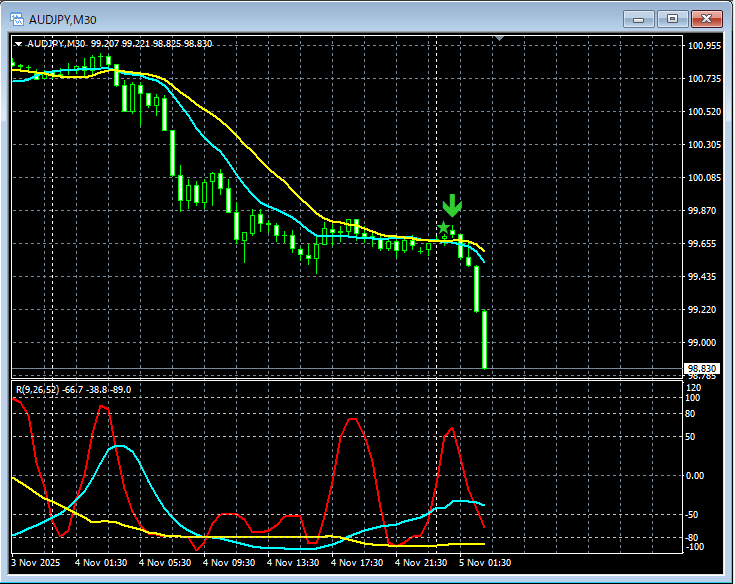
Task: Click the 4 Nov 21:30 time label
Action: (x=421, y=562)
